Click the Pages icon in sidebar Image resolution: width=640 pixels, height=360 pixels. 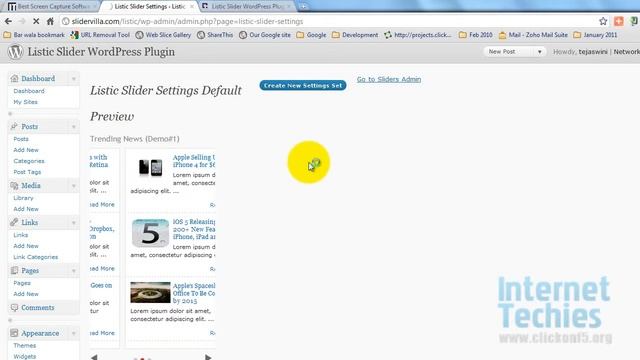pyautogui.click(x=14, y=271)
